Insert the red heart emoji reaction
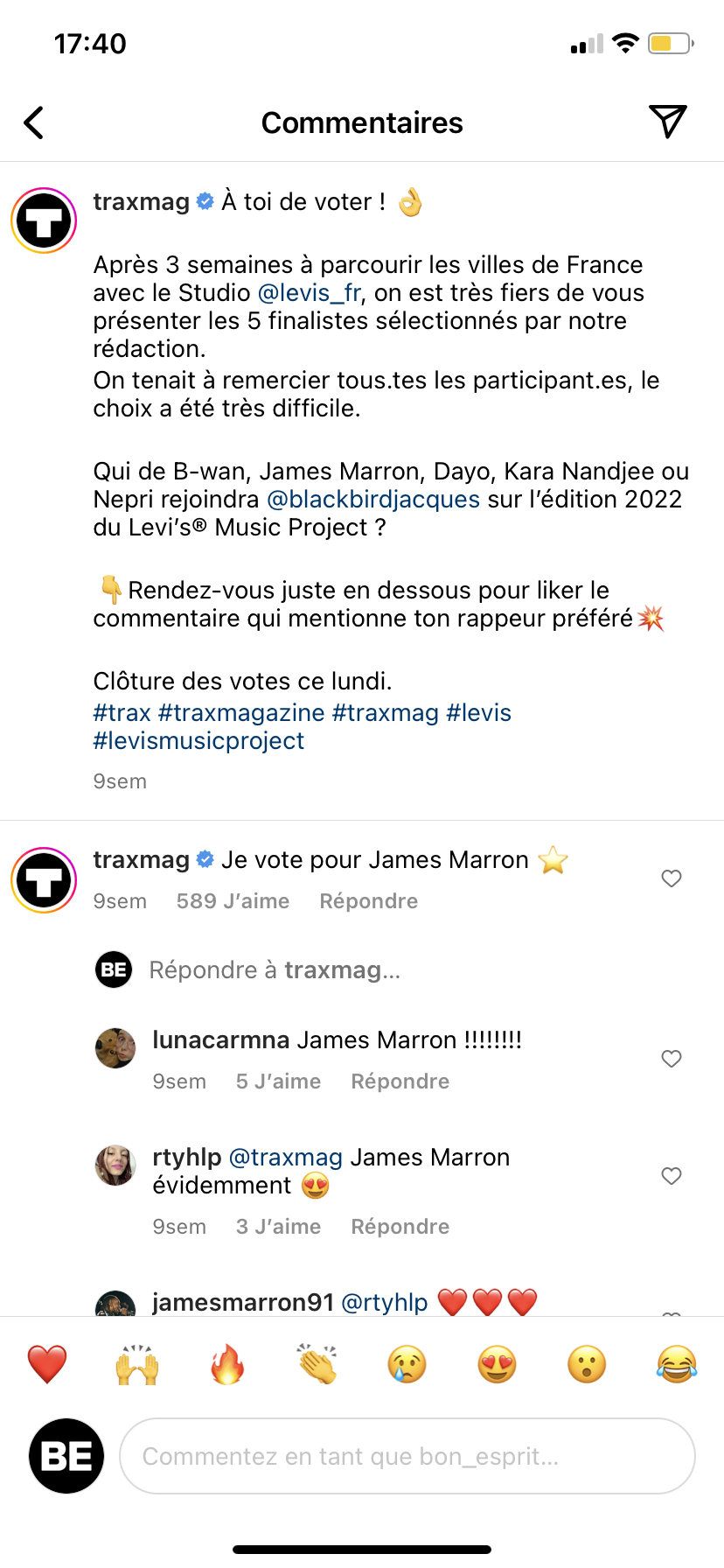The height and width of the screenshot is (1568, 724). 47,1364
